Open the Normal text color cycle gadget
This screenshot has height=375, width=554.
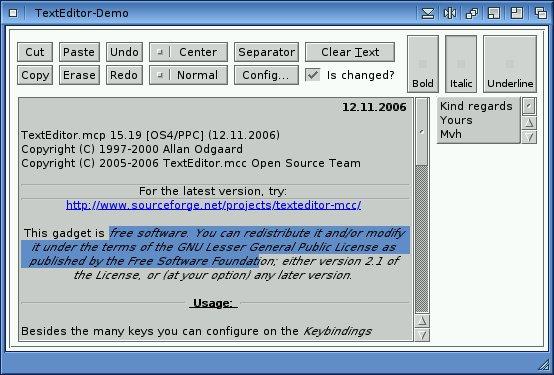coord(188,75)
